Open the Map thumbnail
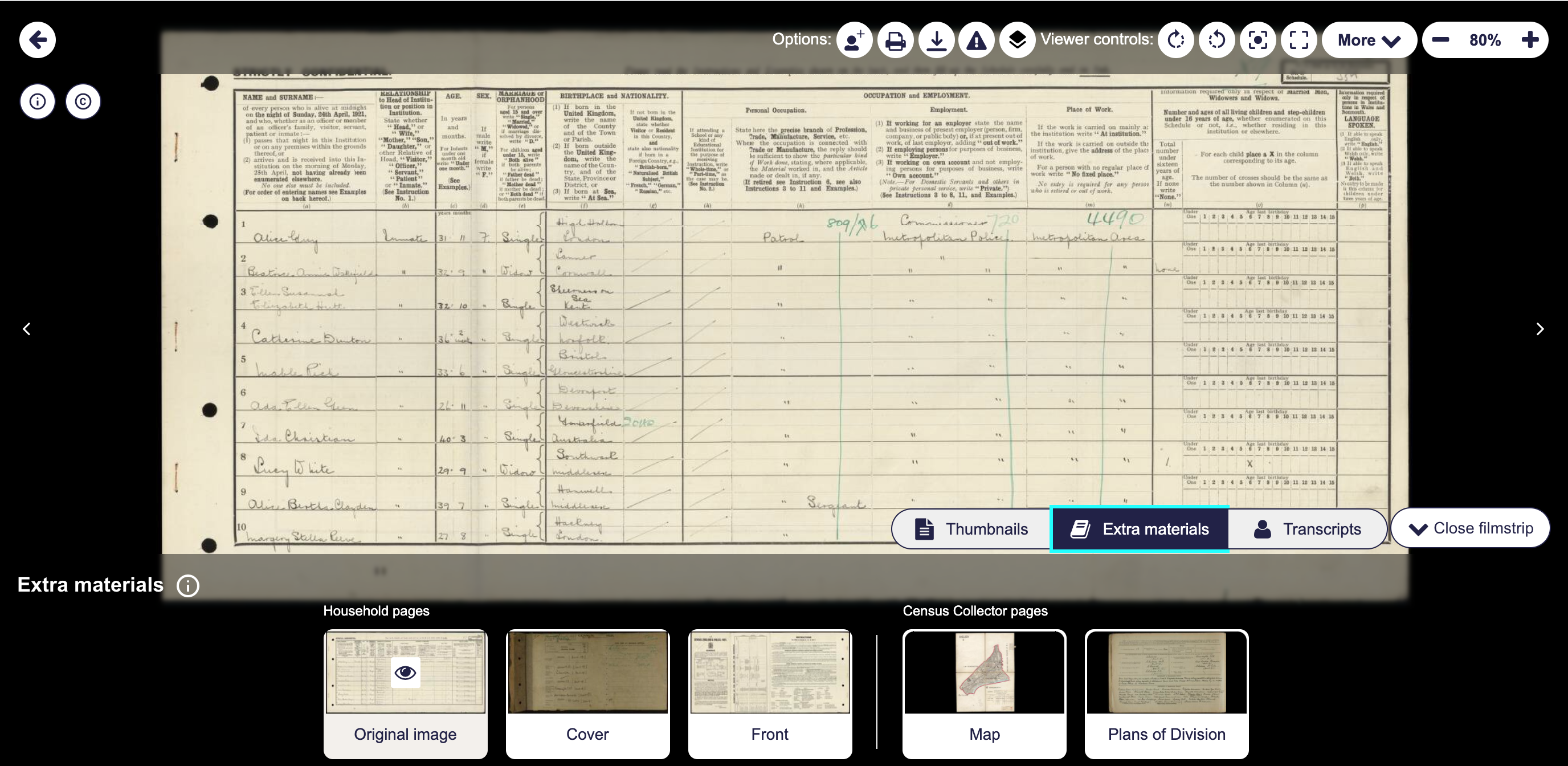Image resolution: width=1568 pixels, height=766 pixels. (x=984, y=693)
